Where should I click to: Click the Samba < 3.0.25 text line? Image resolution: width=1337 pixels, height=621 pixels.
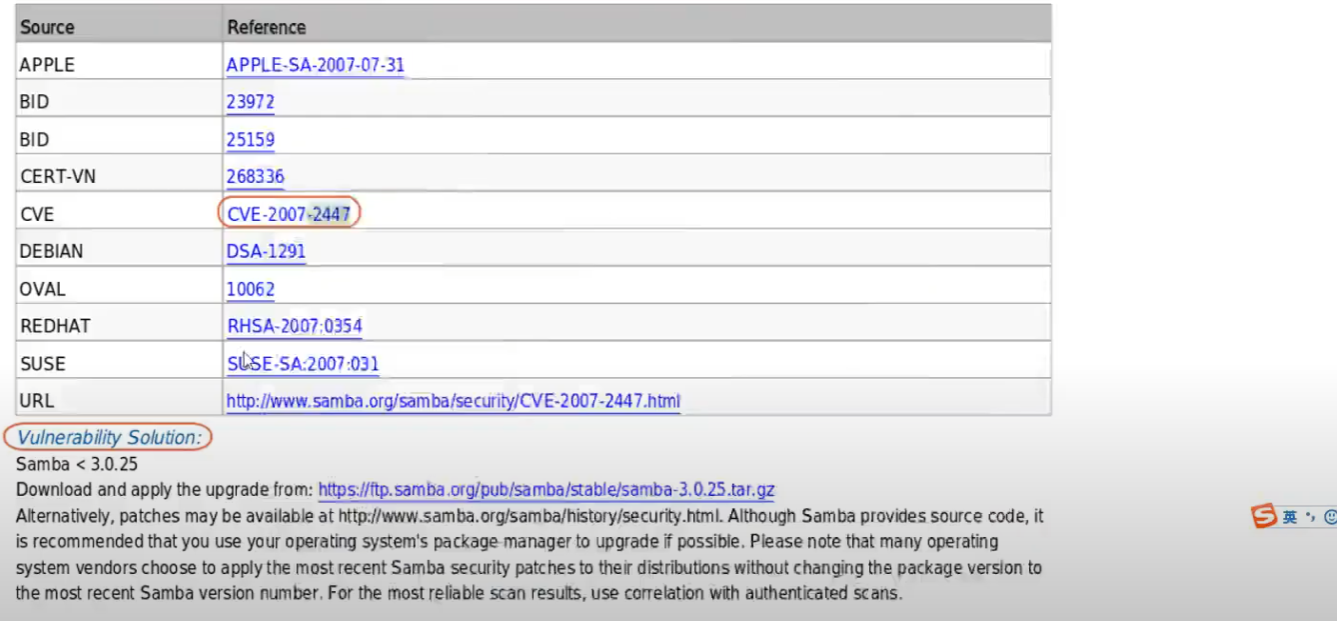point(77,464)
